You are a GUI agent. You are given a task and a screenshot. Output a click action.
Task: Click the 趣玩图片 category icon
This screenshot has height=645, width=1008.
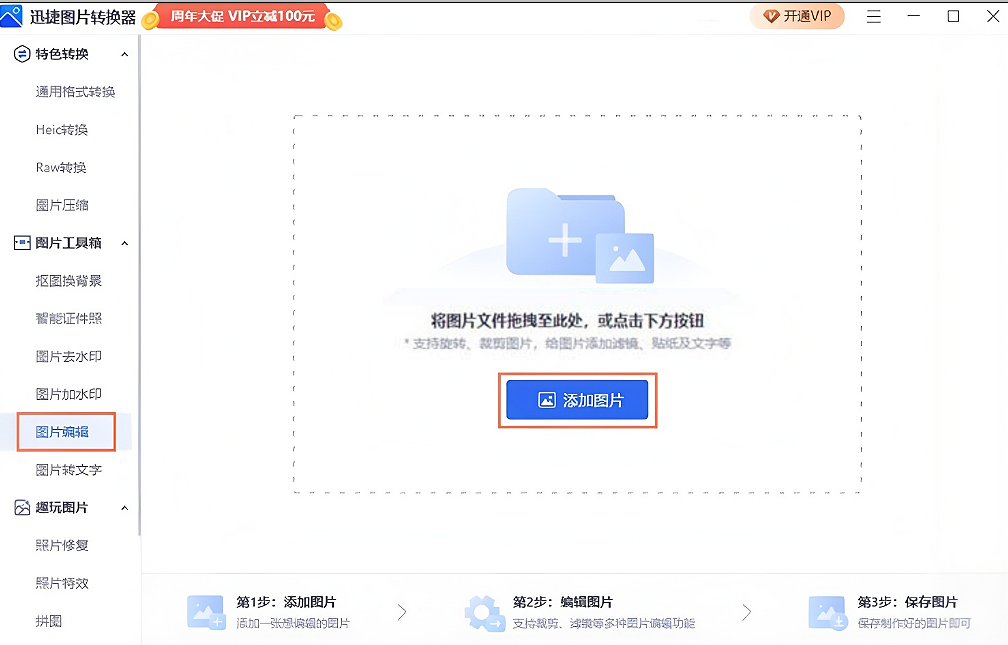[20, 507]
